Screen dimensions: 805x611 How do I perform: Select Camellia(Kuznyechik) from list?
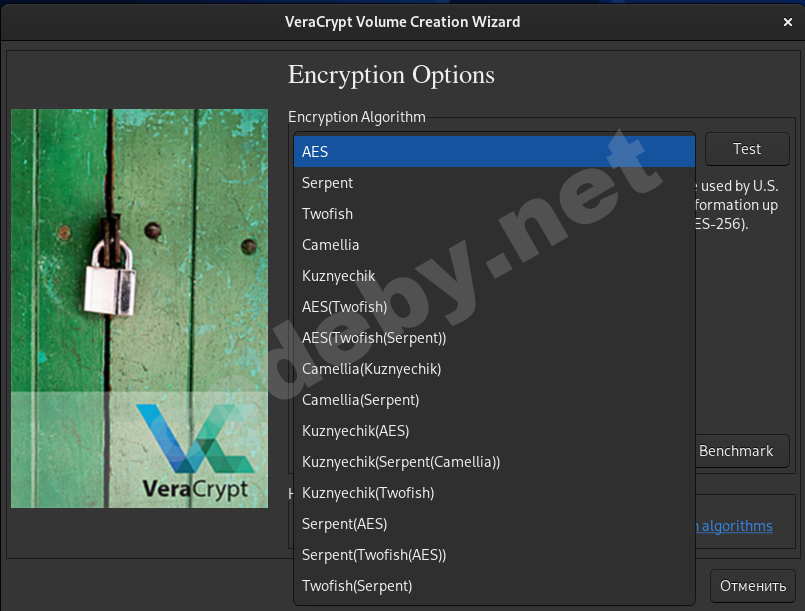[494, 369]
